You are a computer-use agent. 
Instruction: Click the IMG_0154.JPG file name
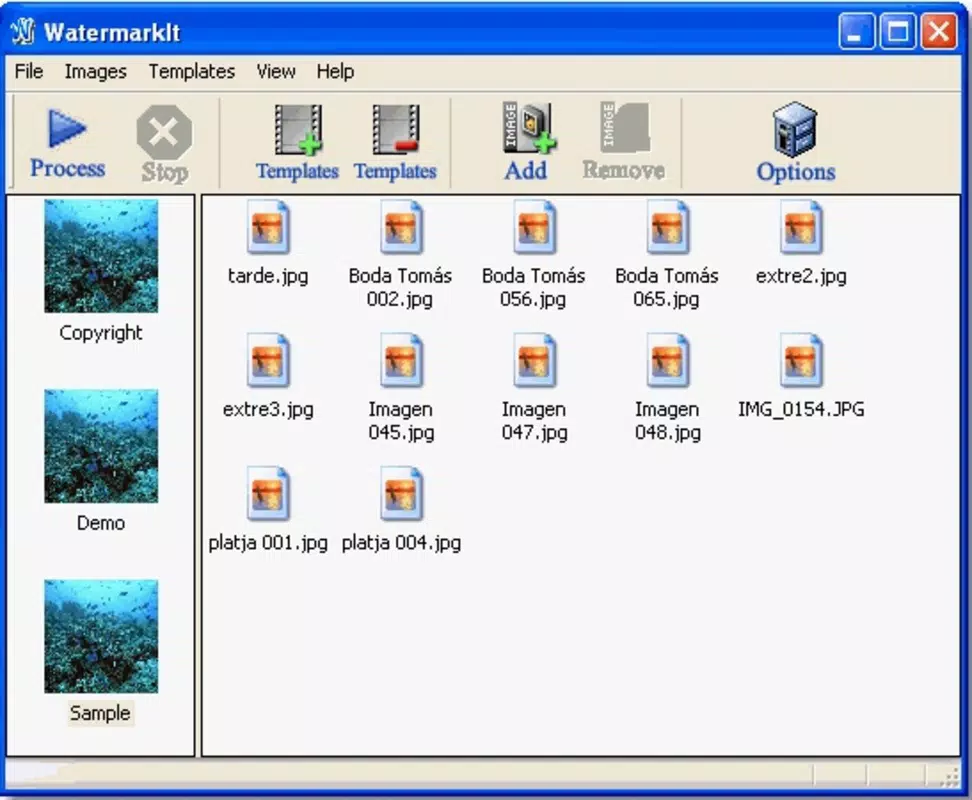pyautogui.click(x=801, y=409)
